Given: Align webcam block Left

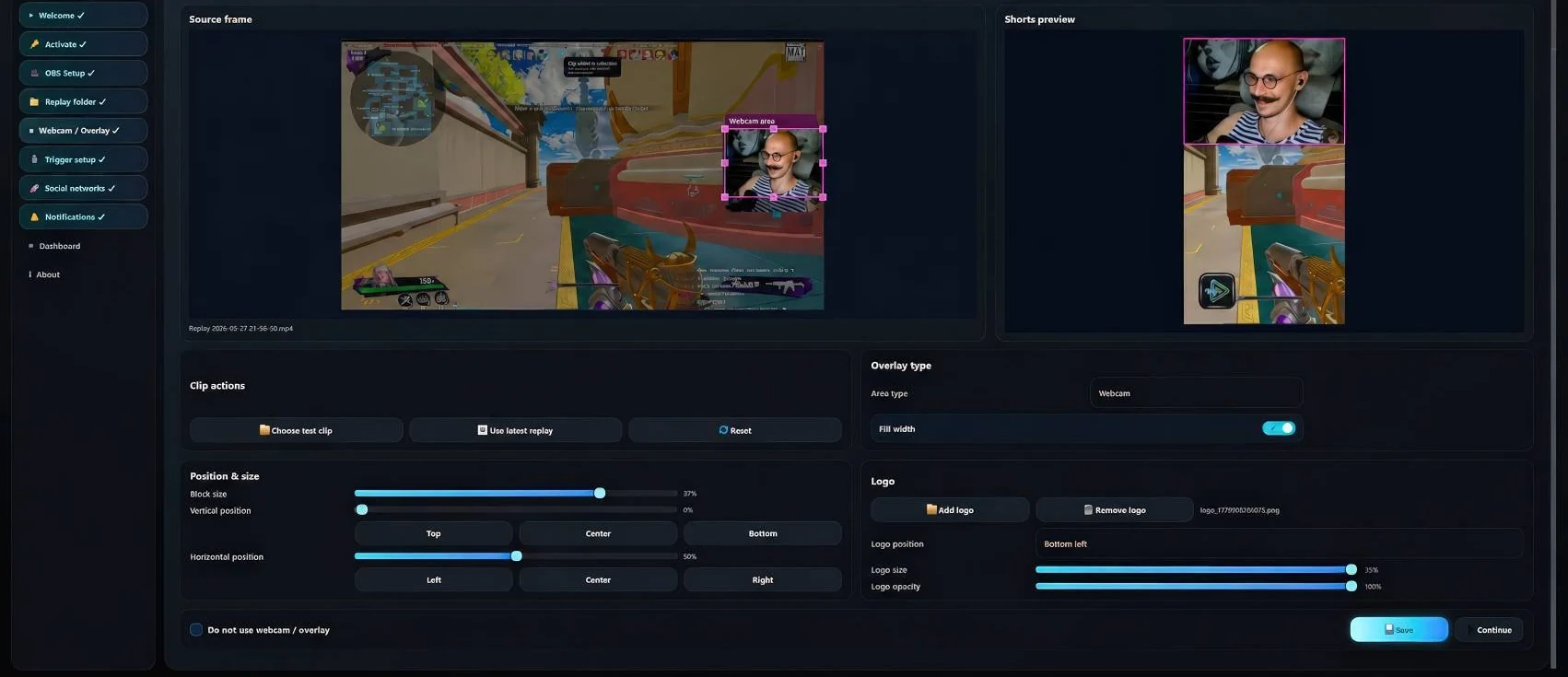Looking at the screenshot, I should click(x=433, y=580).
